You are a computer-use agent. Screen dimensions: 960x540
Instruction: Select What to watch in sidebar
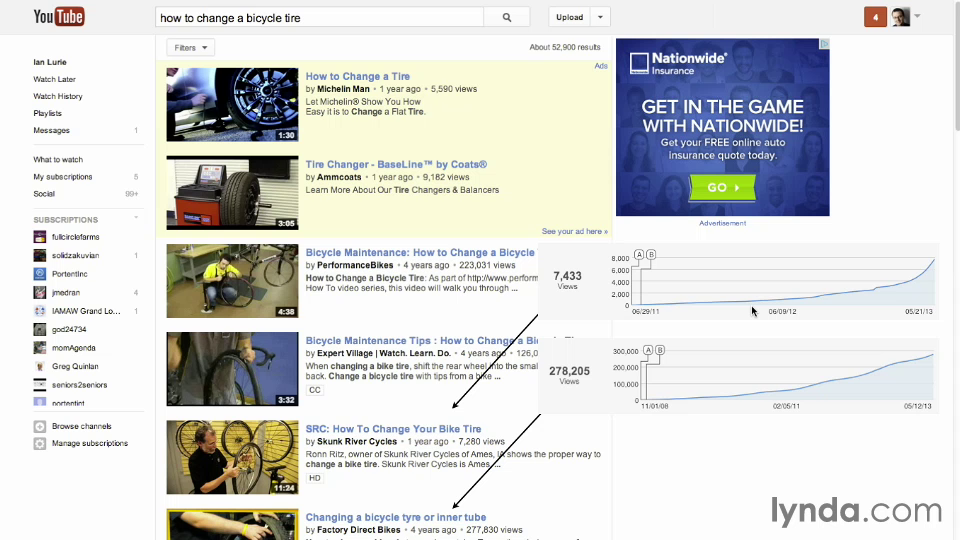[58, 159]
